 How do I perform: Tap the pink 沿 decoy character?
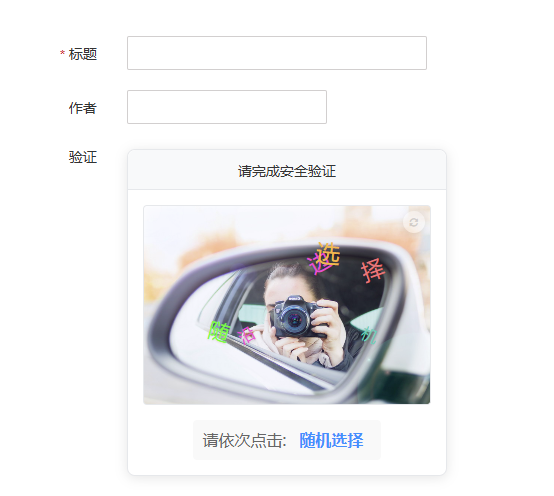click(x=247, y=334)
